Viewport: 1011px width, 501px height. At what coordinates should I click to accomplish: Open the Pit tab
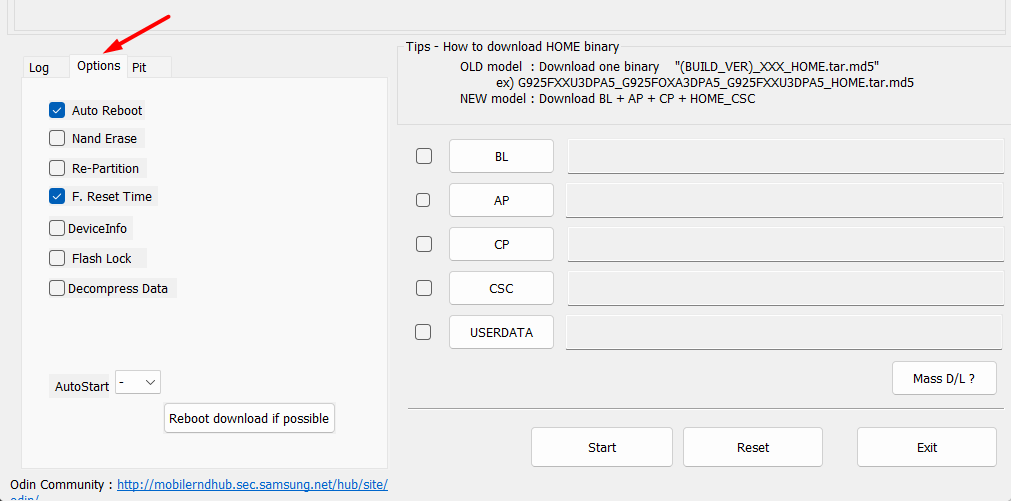(140, 68)
